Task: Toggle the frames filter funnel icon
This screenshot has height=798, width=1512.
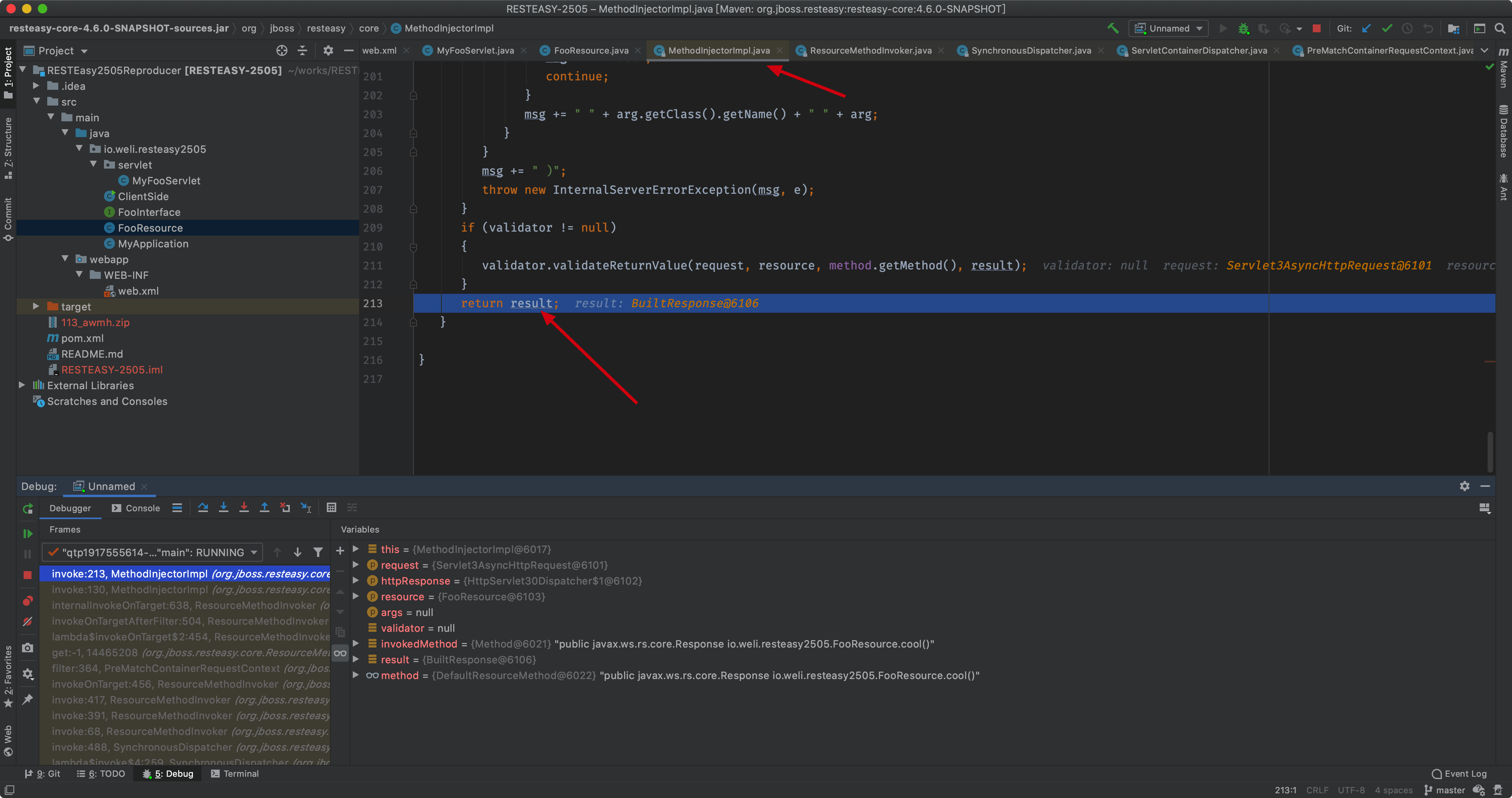Action: point(318,552)
